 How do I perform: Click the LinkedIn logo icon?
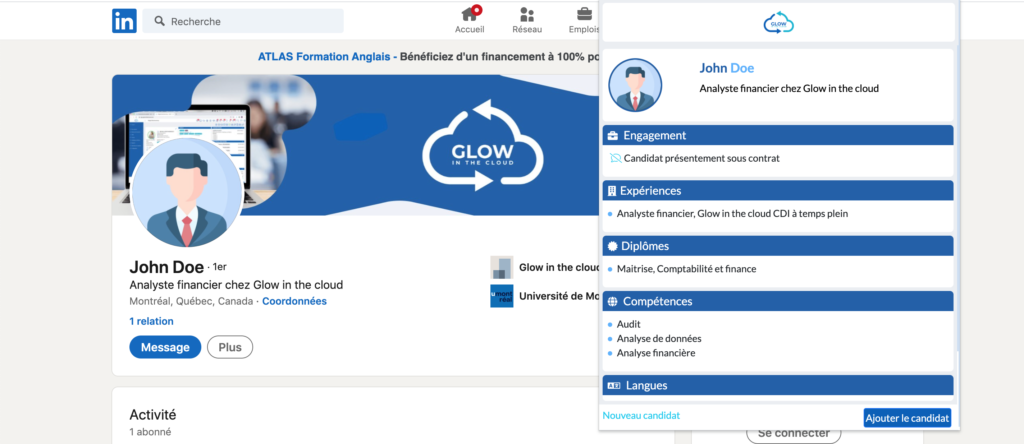[x=124, y=21]
